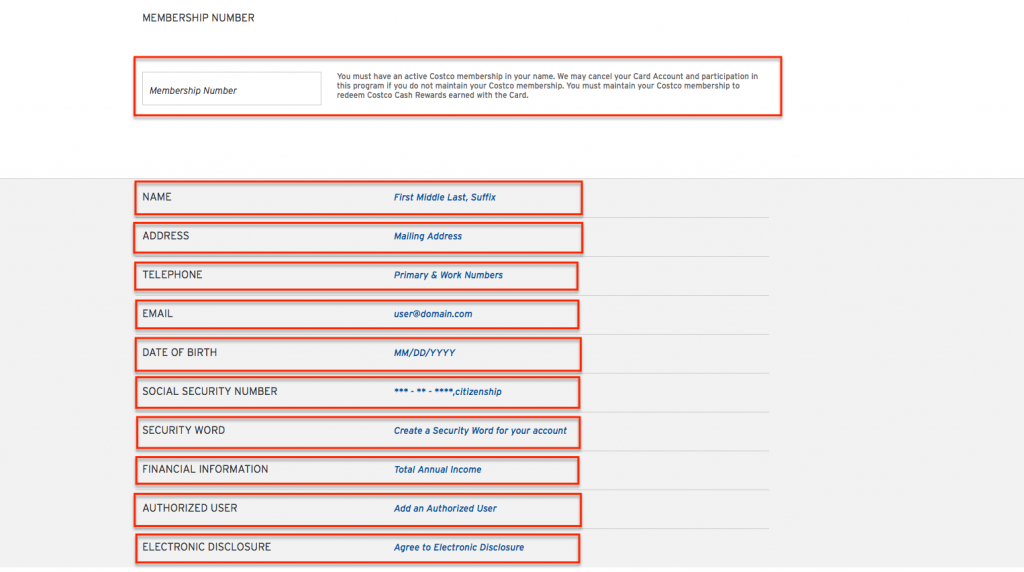Expand the TELEPHONE section heading
Screen dimensions: 1024x572
pyautogui.click(x=172, y=275)
